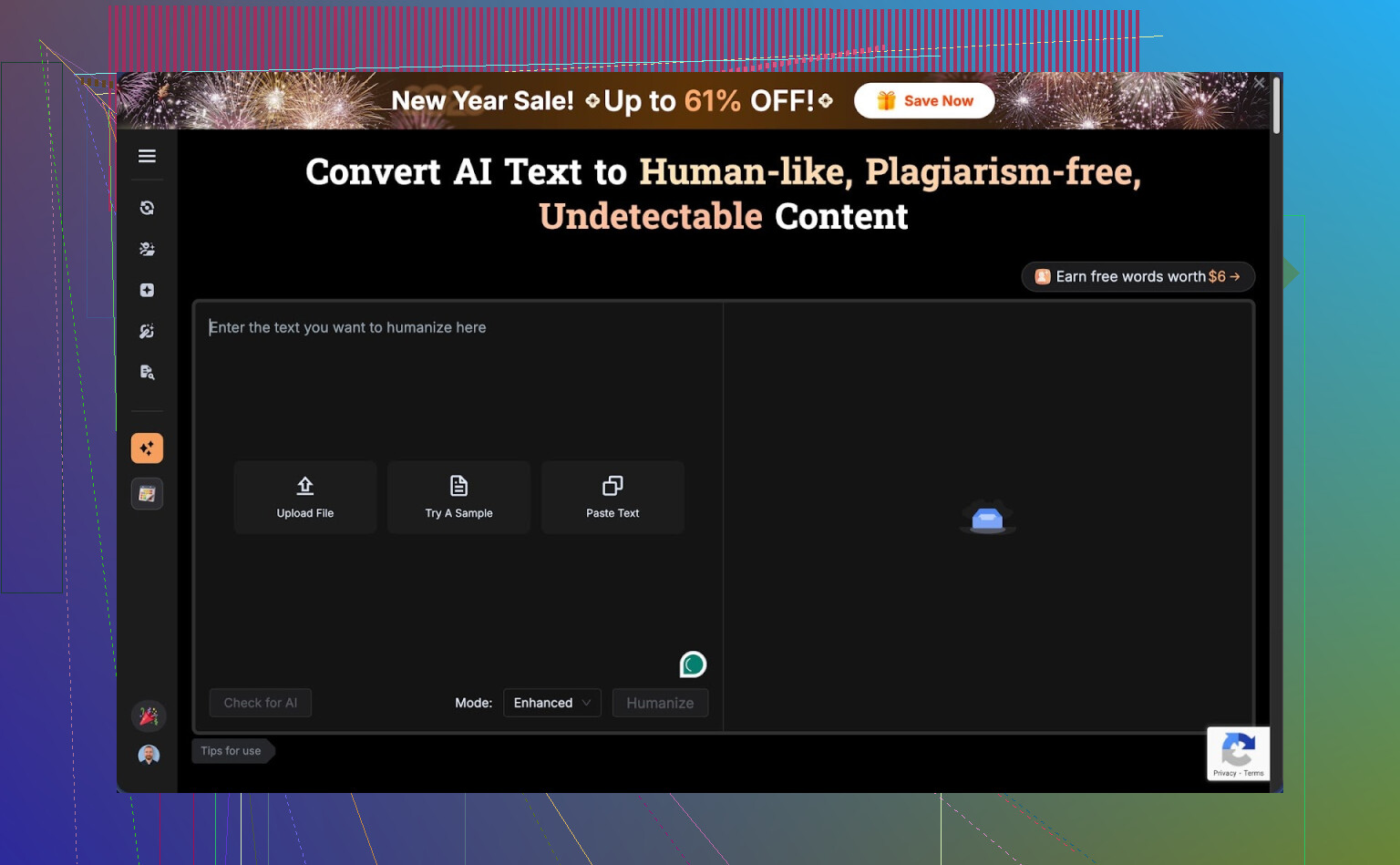Open the user profile avatar
Screen dimensions: 1400x865
click(x=149, y=755)
